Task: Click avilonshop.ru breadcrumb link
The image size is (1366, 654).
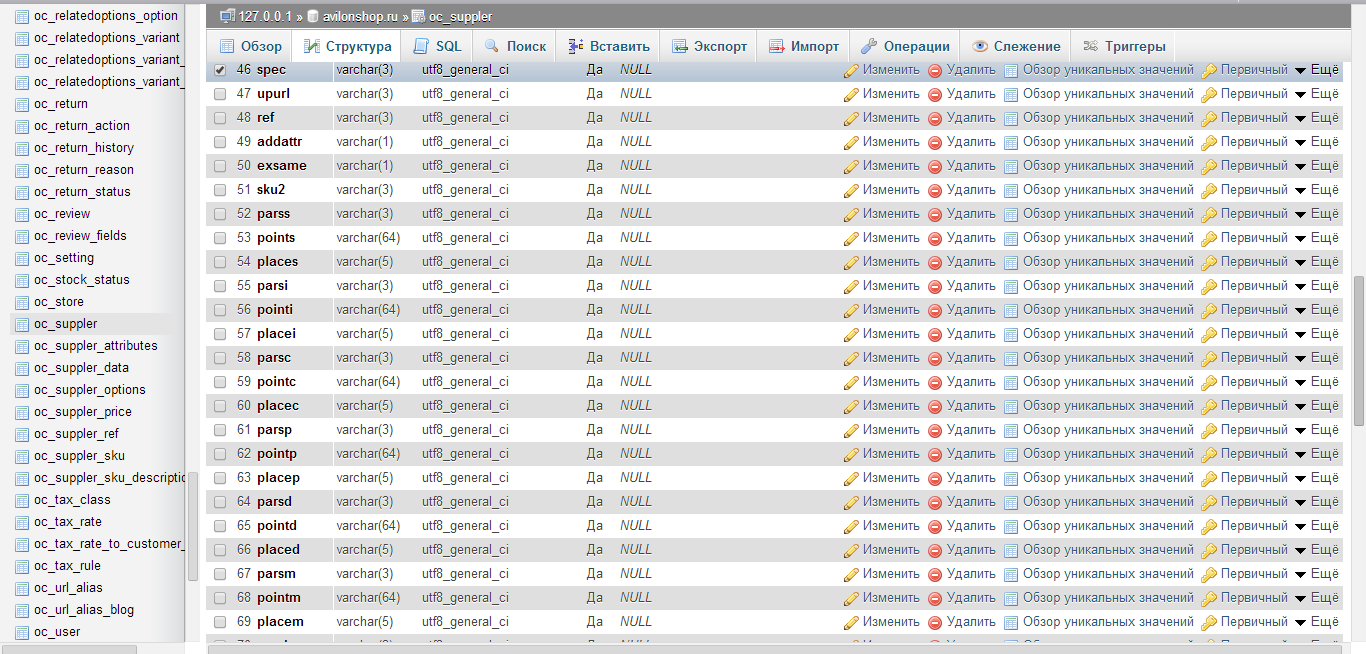Action: click(360, 16)
